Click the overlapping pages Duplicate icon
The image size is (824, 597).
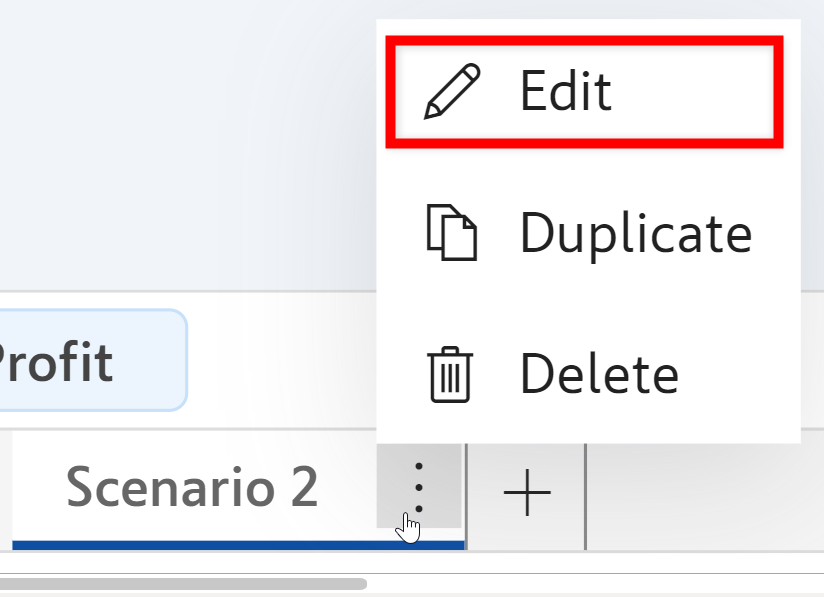tap(452, 233)
